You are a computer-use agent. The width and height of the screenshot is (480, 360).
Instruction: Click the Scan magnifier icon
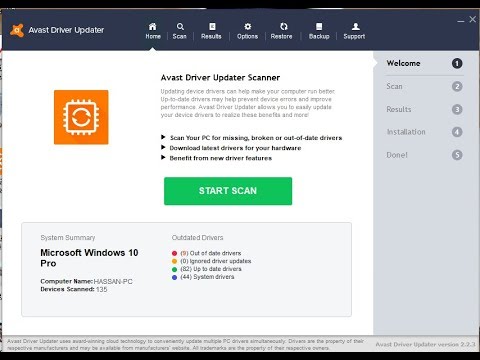(180, 26)
